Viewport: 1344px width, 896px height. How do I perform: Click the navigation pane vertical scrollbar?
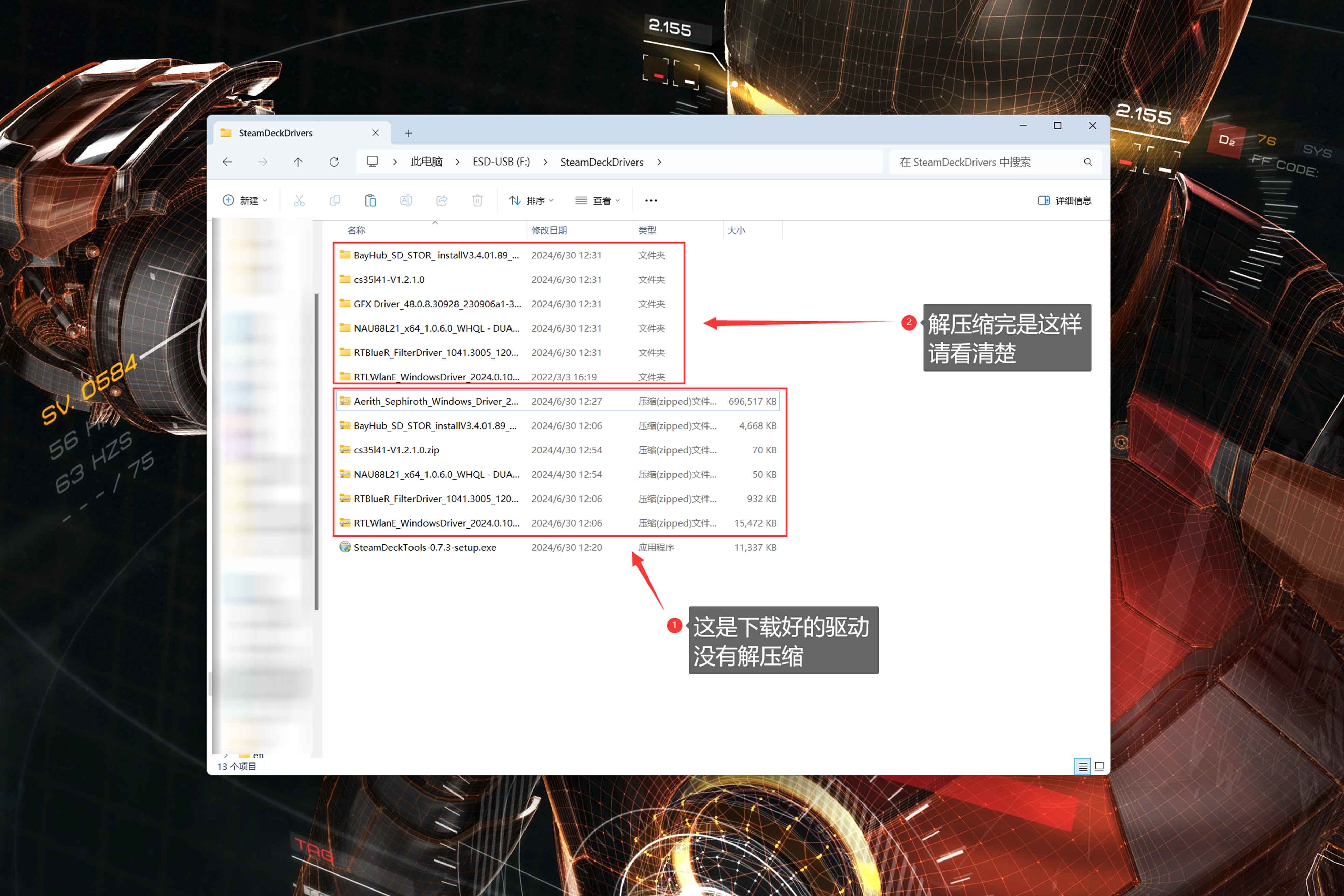click(x=316, y=451)
